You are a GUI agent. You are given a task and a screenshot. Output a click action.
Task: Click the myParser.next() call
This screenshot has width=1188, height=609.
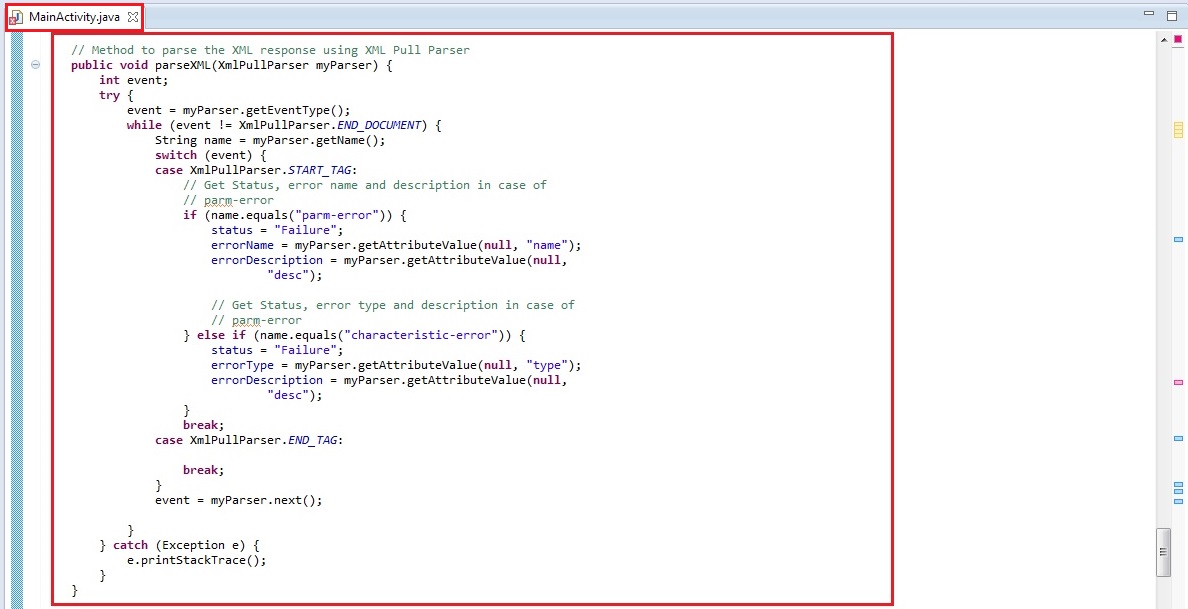click(x=266, y=500)
